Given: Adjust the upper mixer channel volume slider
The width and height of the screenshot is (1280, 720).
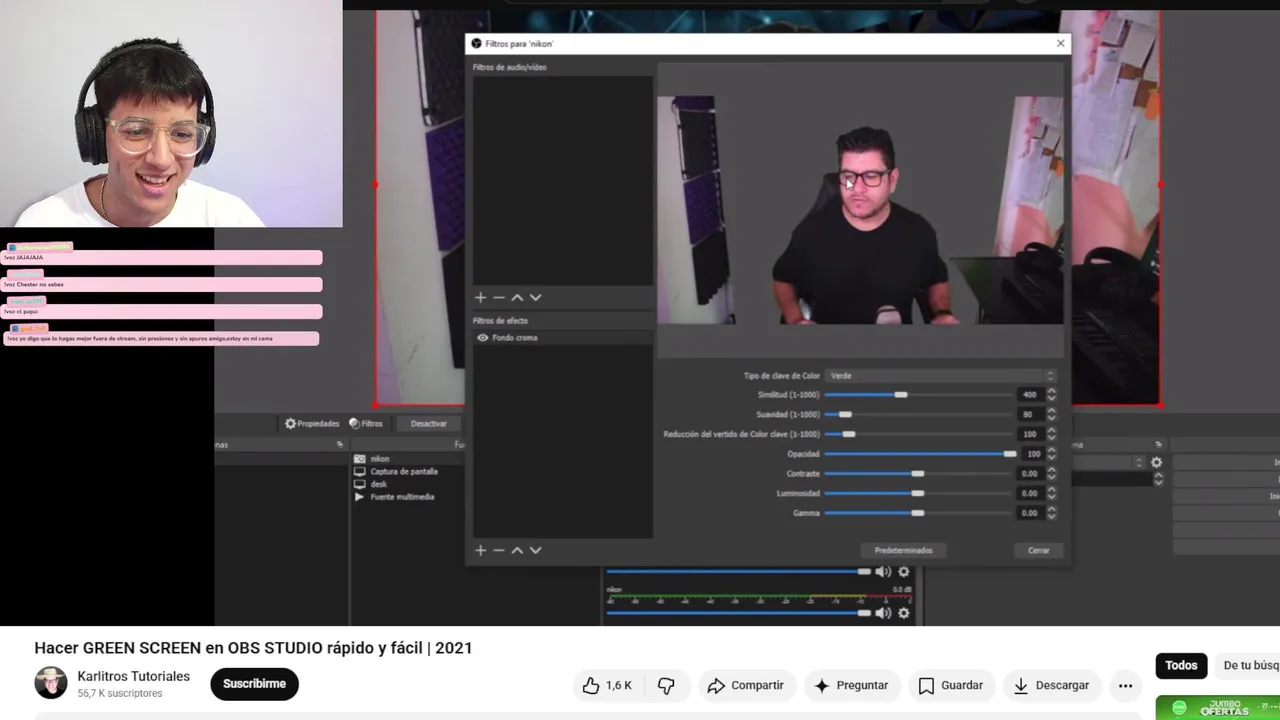Looking at the screenshot, I should 738,572.
